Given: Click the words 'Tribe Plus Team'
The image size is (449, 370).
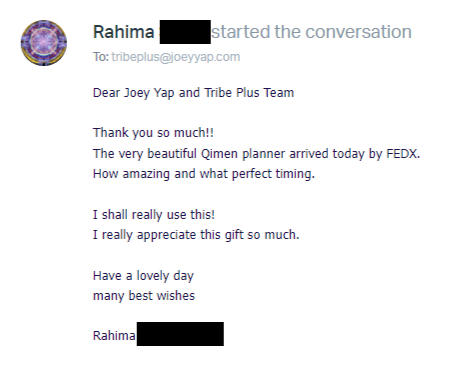Looking at the screenshot, I should pyautogui.click(x=249, y=92).
